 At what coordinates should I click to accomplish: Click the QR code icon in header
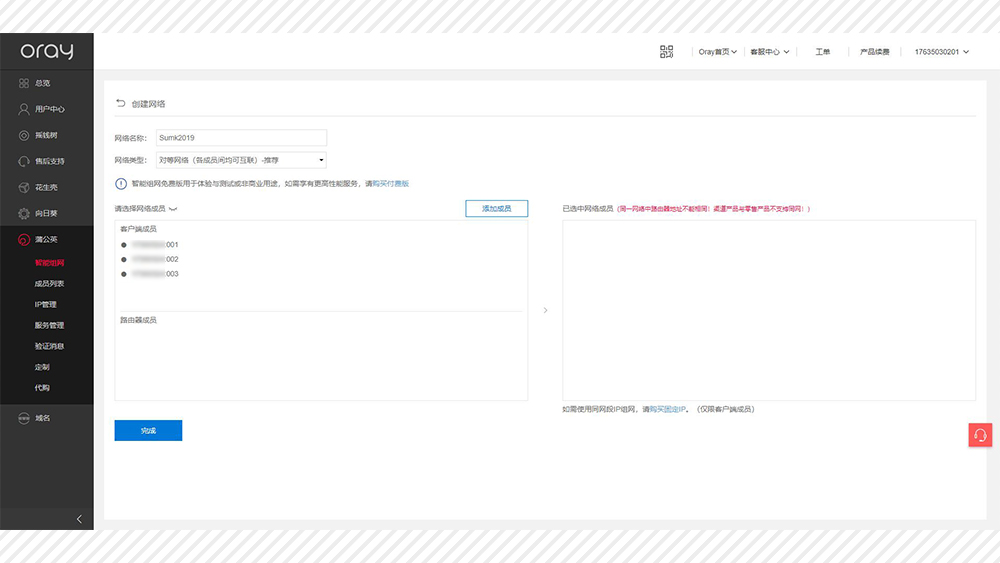[667, 52]
